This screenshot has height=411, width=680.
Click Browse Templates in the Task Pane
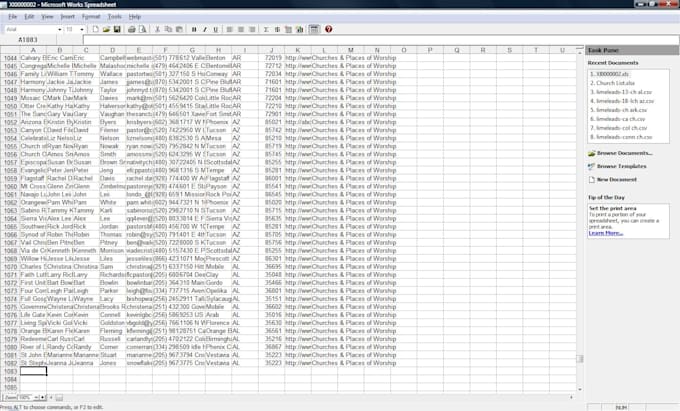pyautogui.click(x=617, y=166)
